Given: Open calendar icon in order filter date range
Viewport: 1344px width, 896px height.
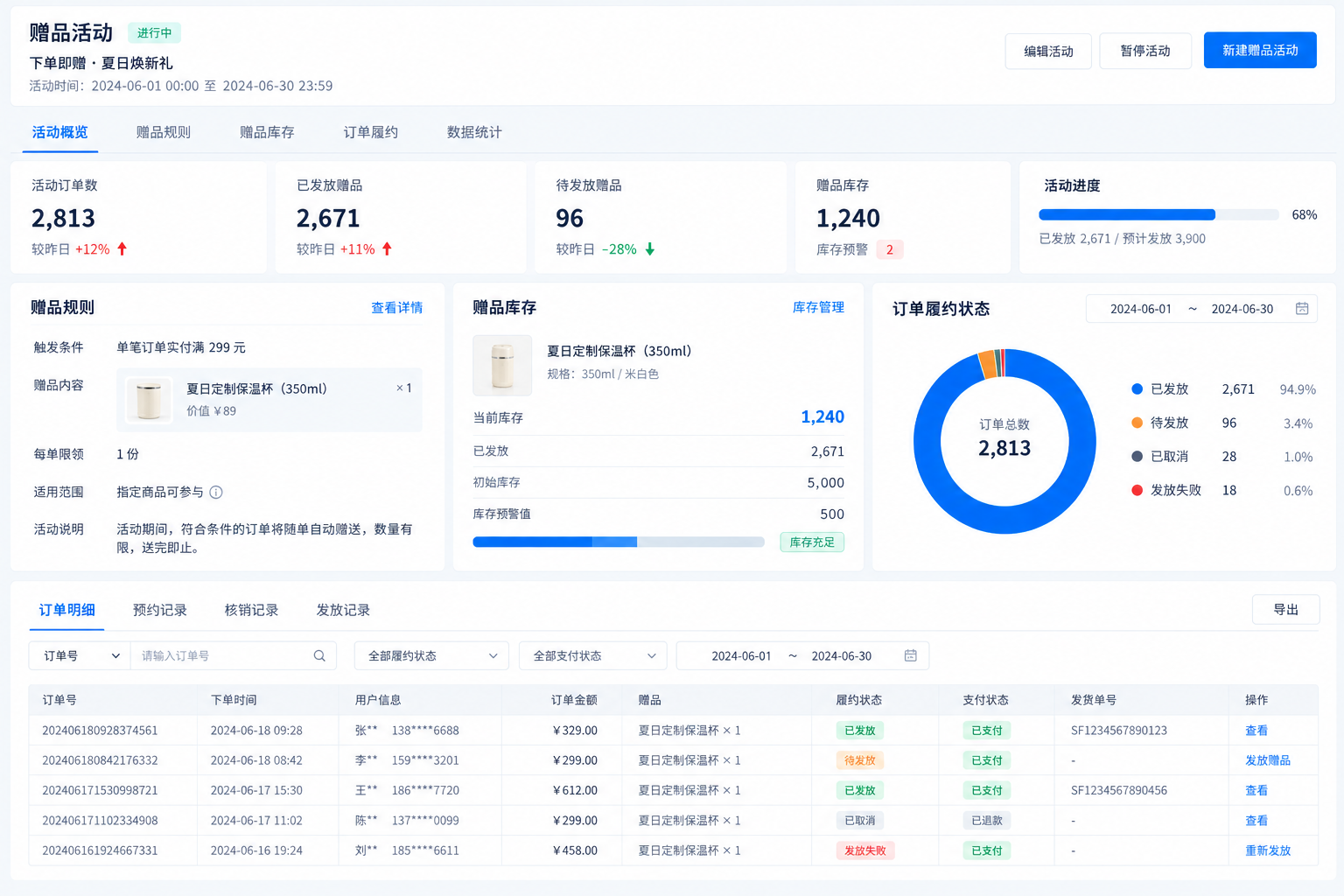Looking at the screenshot, I should point(910,656).
